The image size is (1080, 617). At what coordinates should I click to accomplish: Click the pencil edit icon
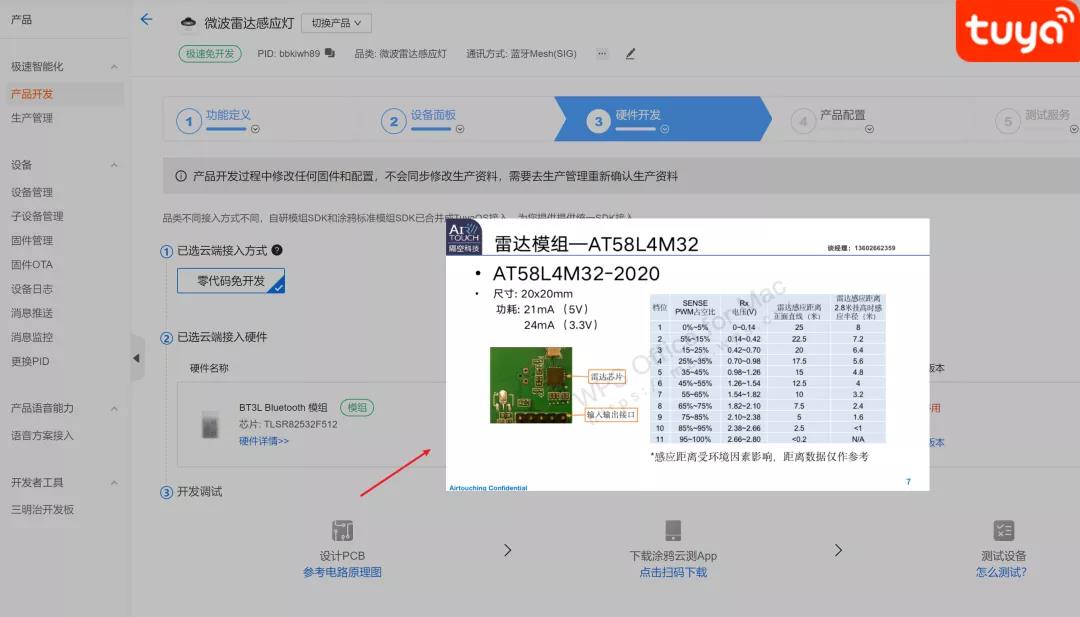[x=630, y=53]
